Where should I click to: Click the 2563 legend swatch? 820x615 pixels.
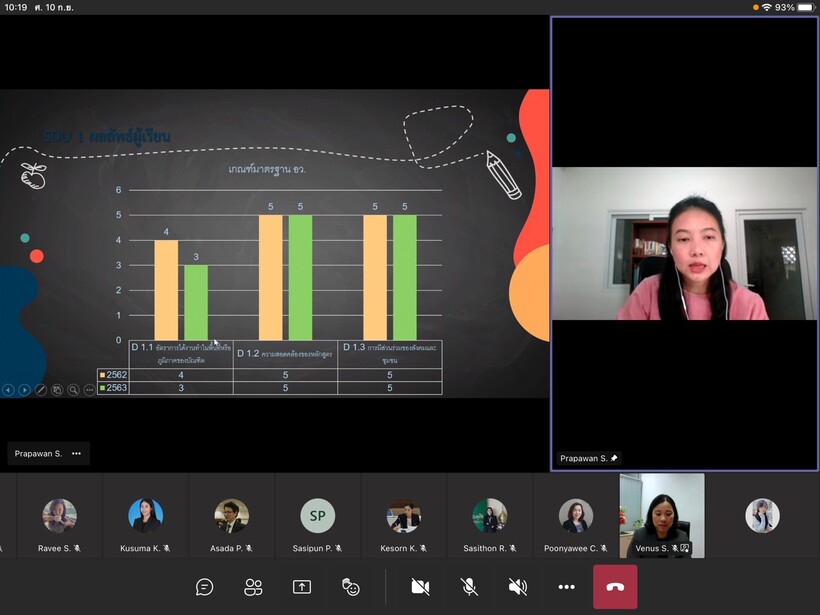pos(102,388)
